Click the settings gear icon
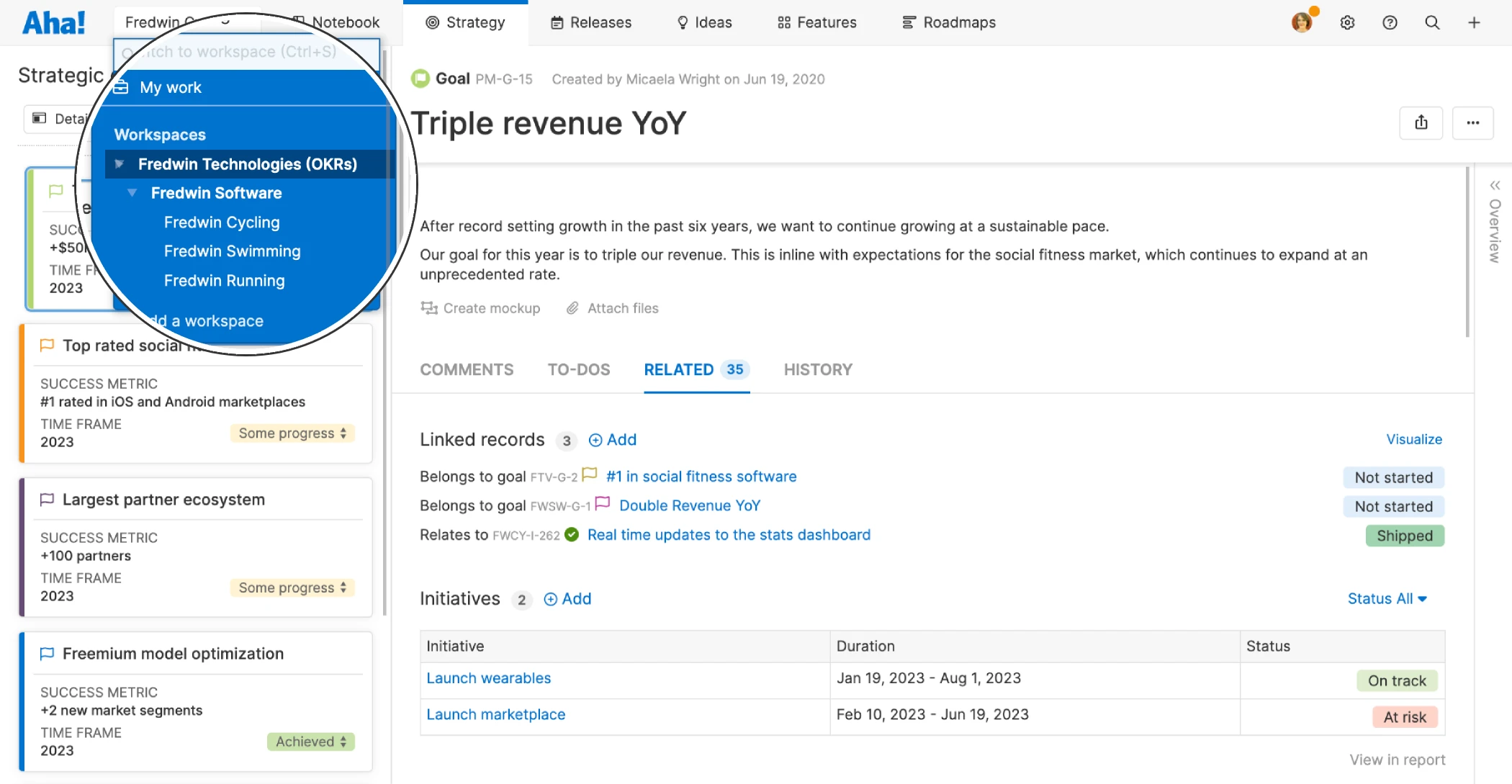 [x=1347, y=22]
